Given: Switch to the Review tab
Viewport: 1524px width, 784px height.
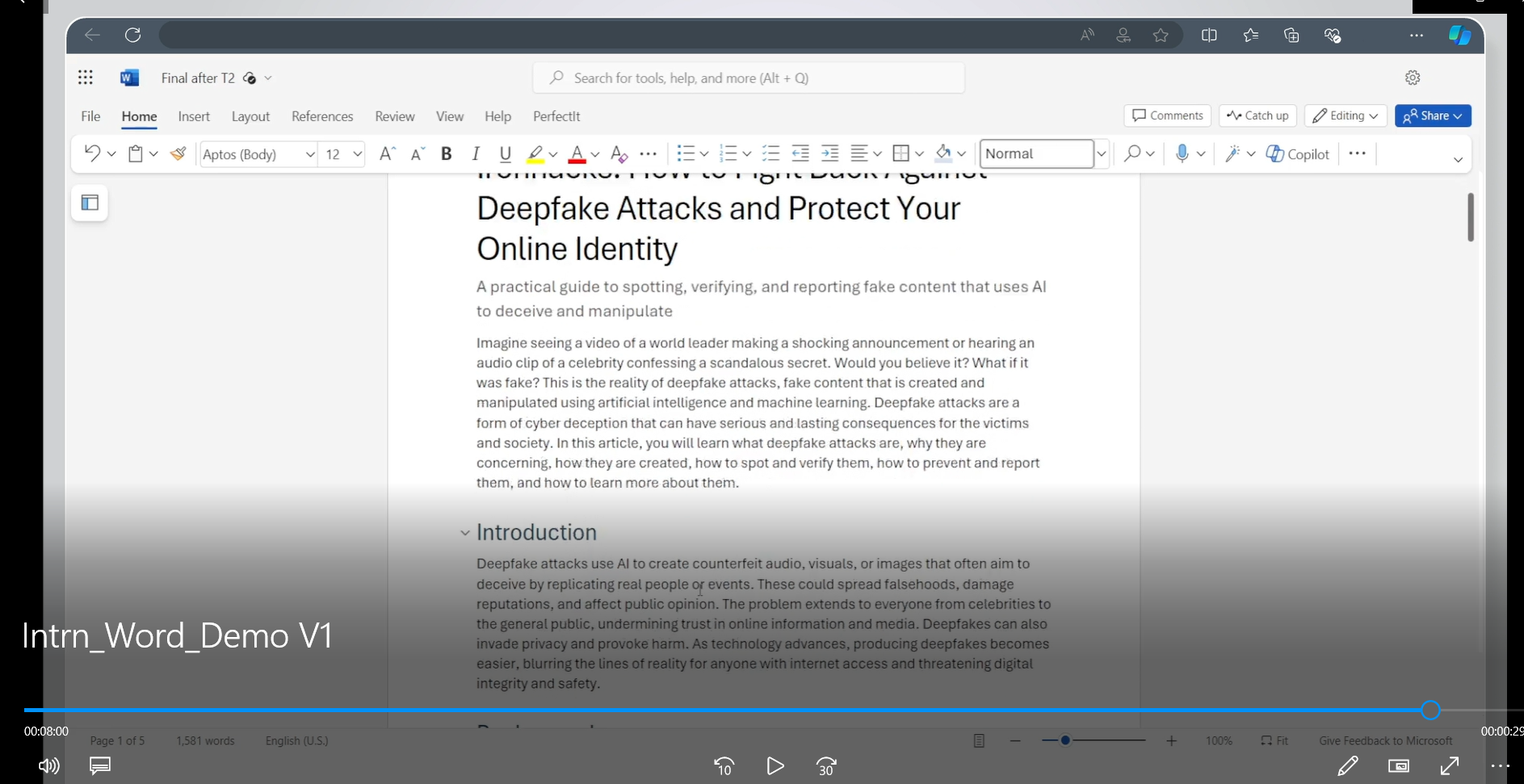Looking at the screenshot, I should click(x=395, y=116).
